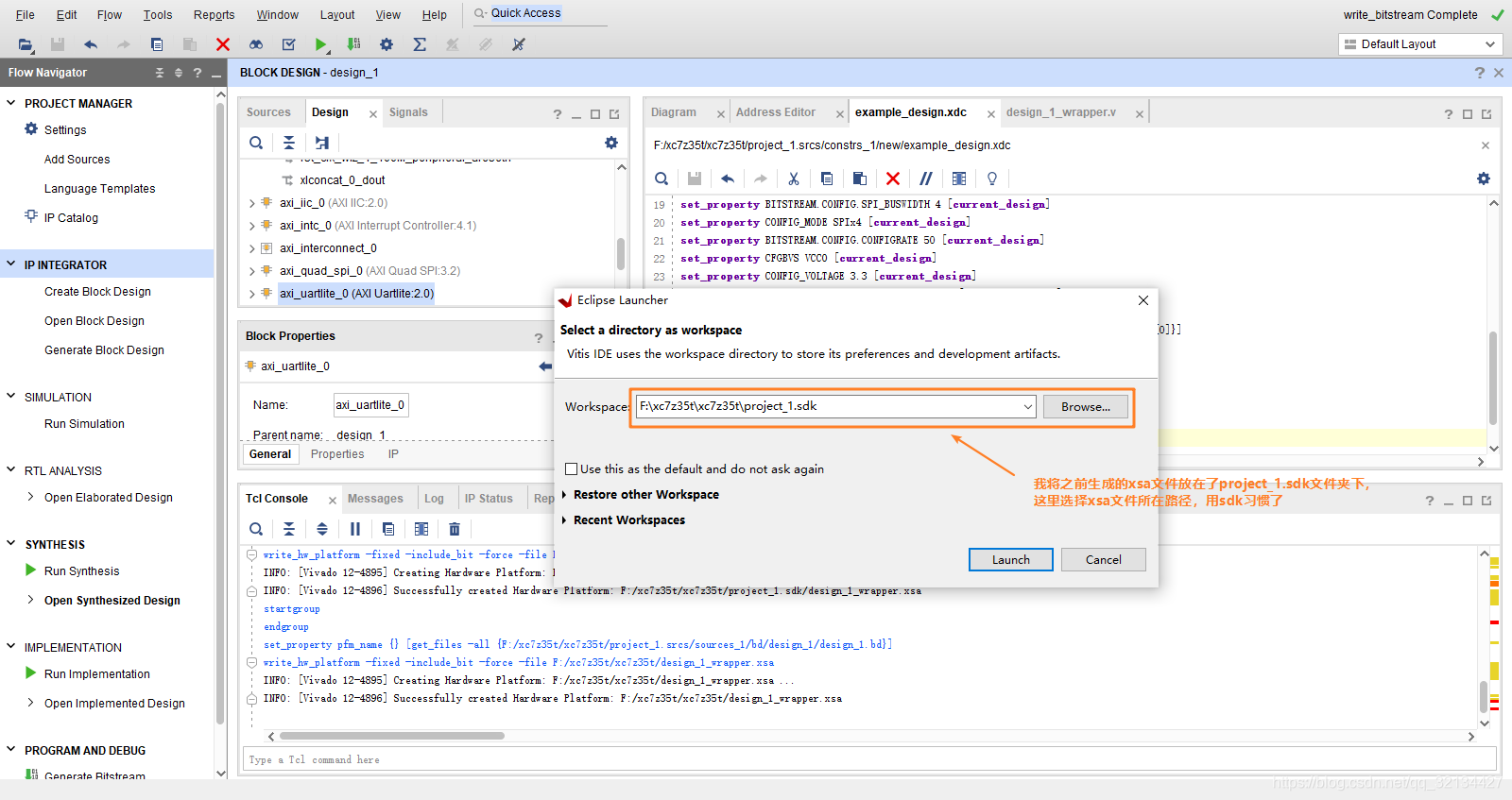Click the Tcl Console horizontal scrollbar

392,736
